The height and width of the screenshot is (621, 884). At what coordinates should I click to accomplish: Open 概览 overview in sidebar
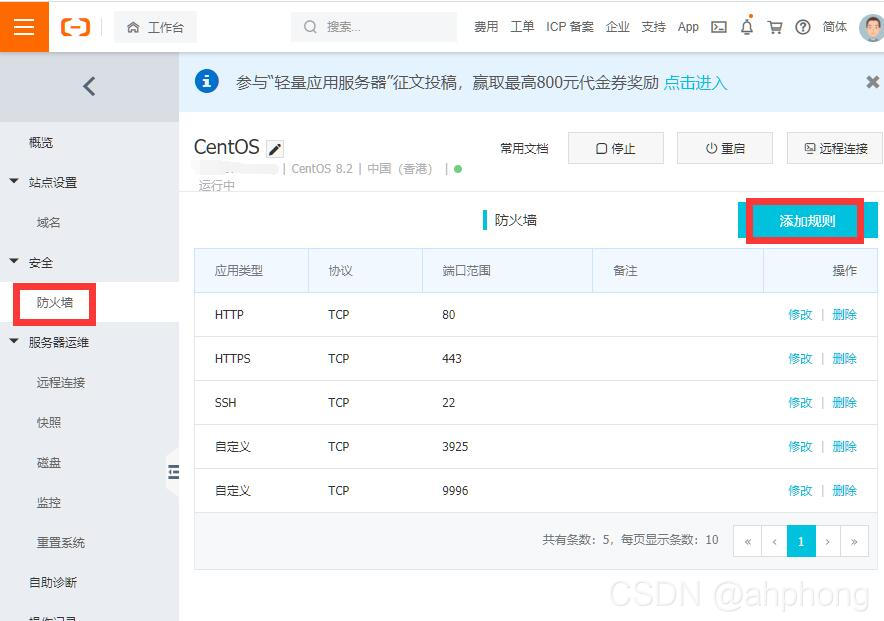pos(41,143)
